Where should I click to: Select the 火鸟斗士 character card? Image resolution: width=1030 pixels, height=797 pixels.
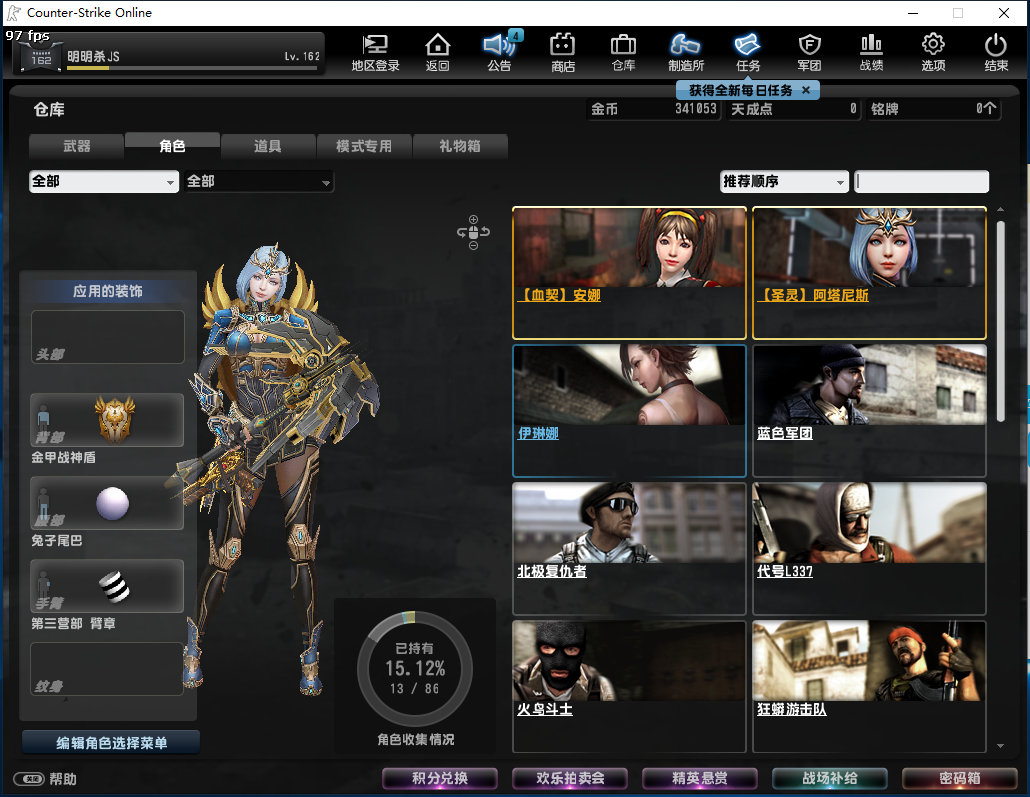pos(629,687)
